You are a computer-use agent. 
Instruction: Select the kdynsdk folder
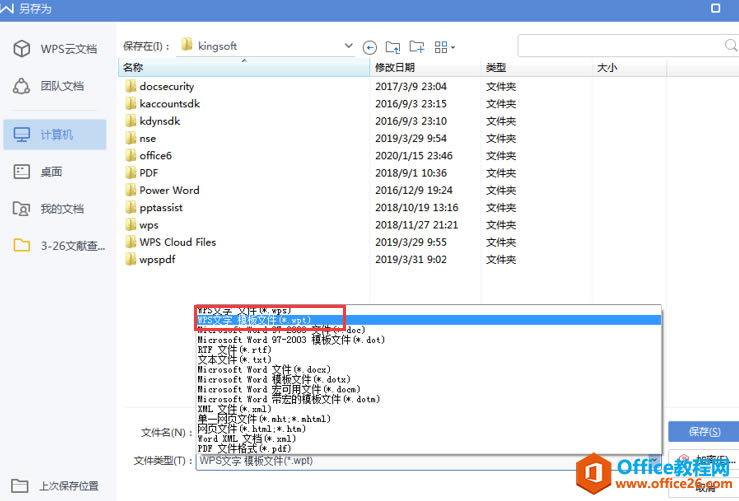click(x=153, y=121)
